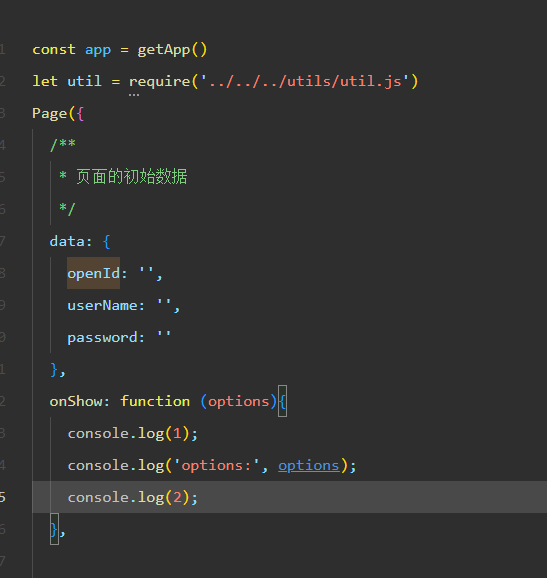
Task: Click the three-dot suggestion hint under require
Action: 134,95
